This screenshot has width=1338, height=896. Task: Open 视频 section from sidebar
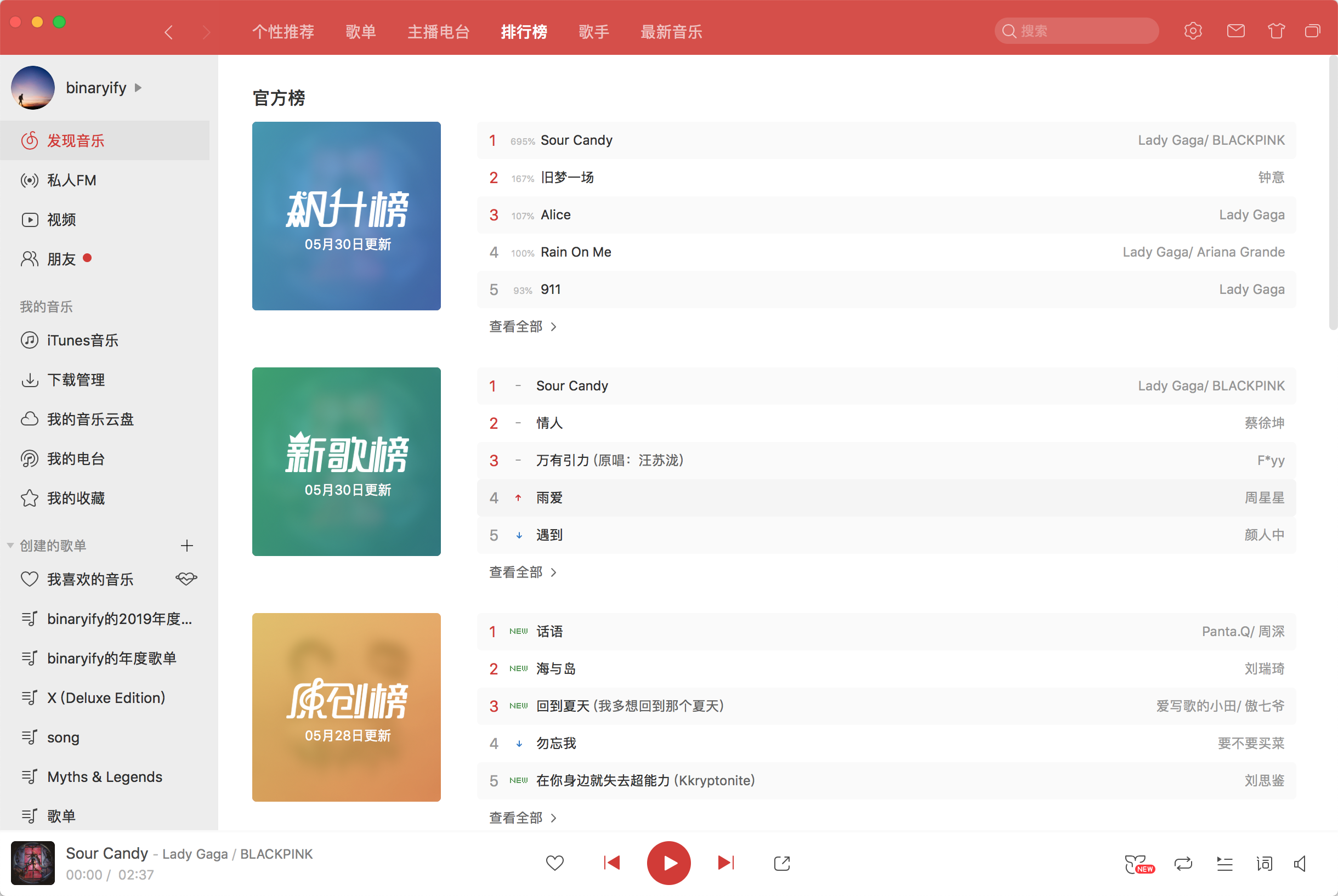pos(63,219)
